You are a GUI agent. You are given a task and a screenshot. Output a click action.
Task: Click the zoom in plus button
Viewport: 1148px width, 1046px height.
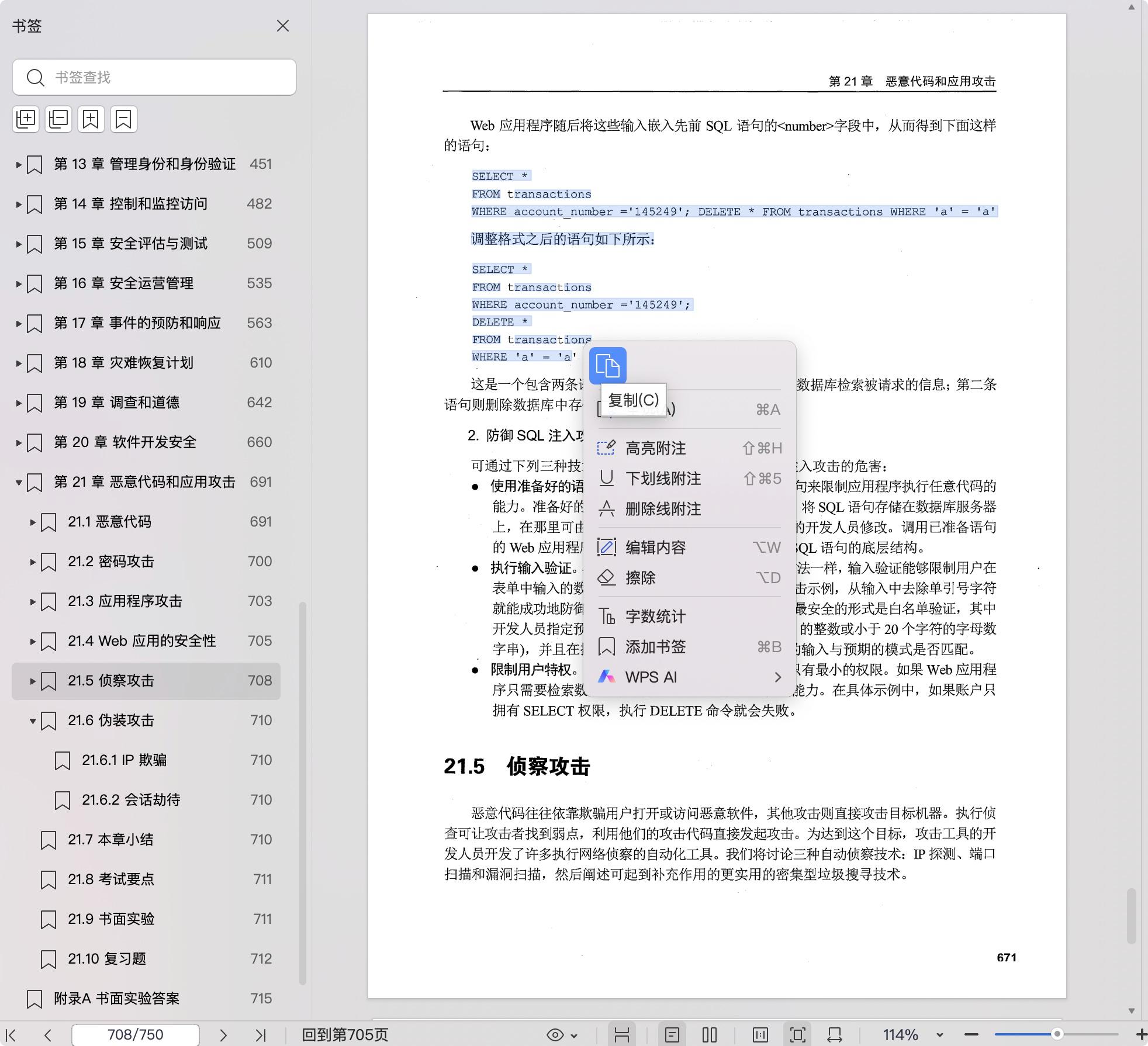(x=1140, y=1035)
